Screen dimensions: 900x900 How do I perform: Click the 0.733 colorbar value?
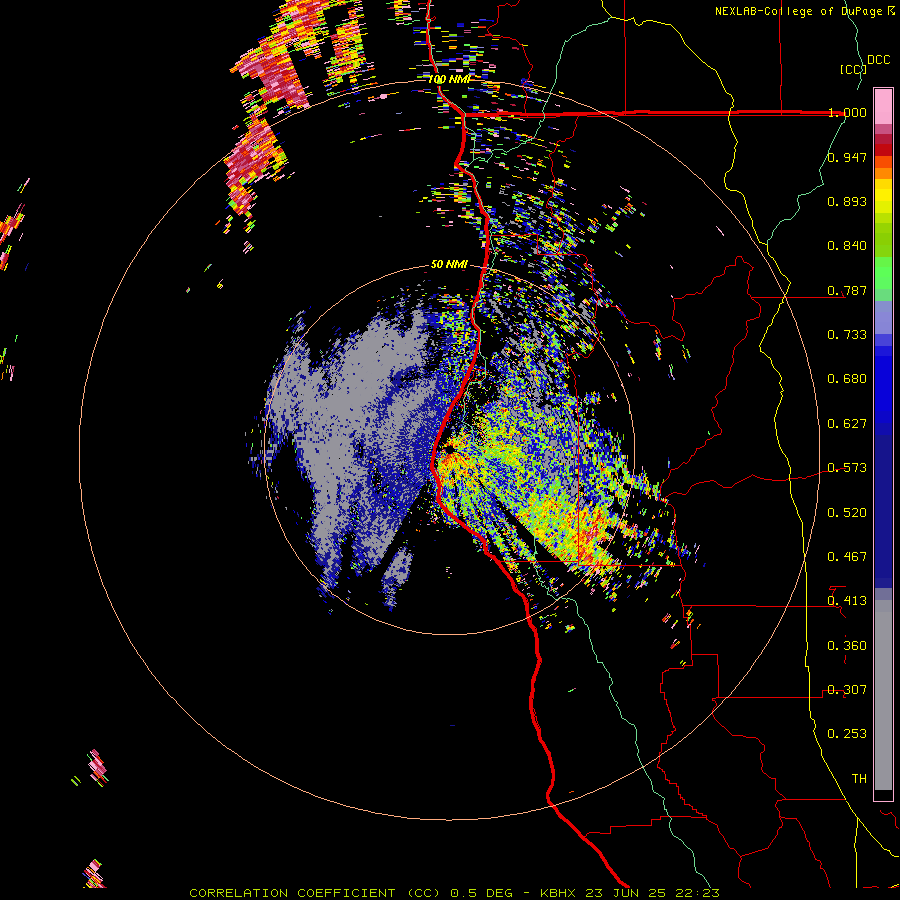point(847,335)
